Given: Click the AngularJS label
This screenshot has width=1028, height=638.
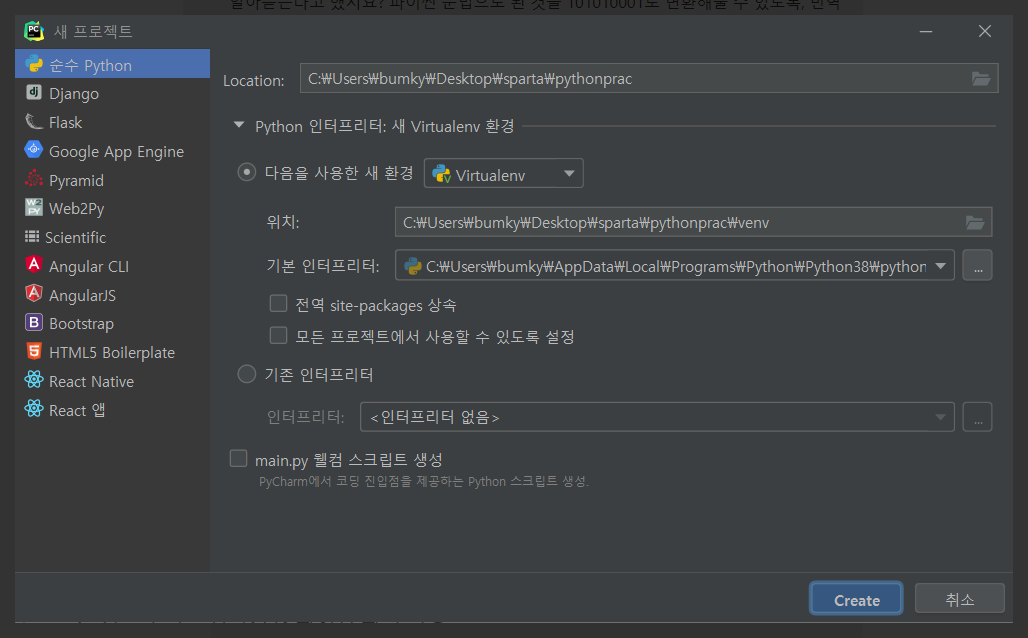Looking at the screenshot, I should (x=83, y=295).
